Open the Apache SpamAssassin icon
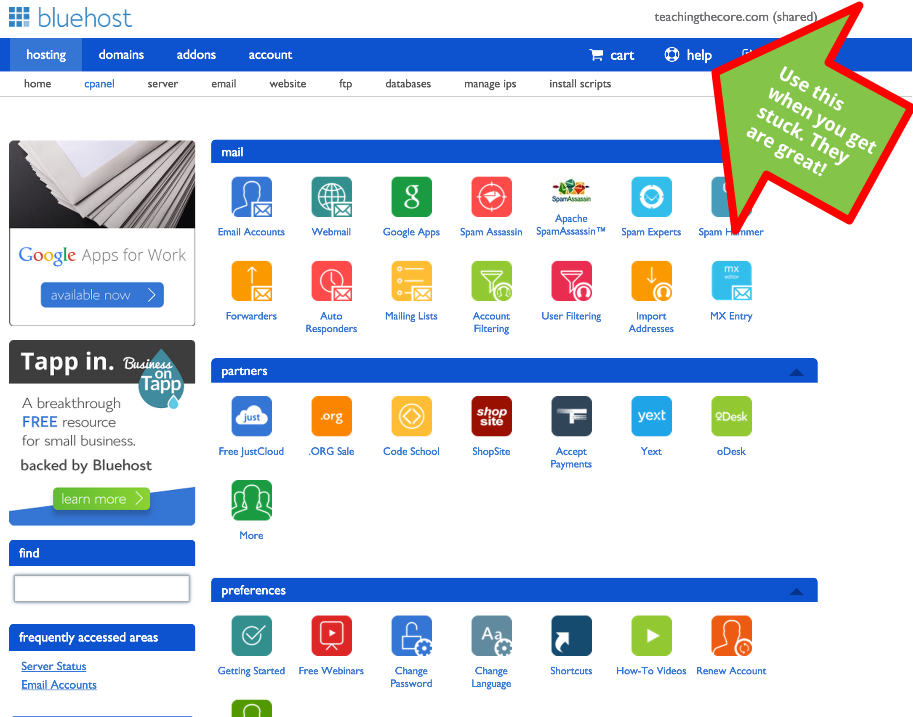913x717 pixels. 571,191
